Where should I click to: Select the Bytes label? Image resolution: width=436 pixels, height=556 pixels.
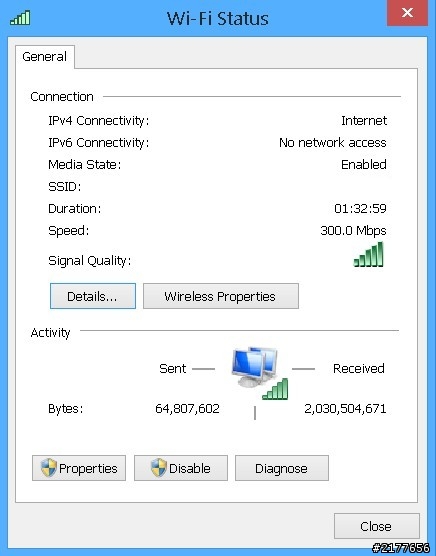point(66,409)
